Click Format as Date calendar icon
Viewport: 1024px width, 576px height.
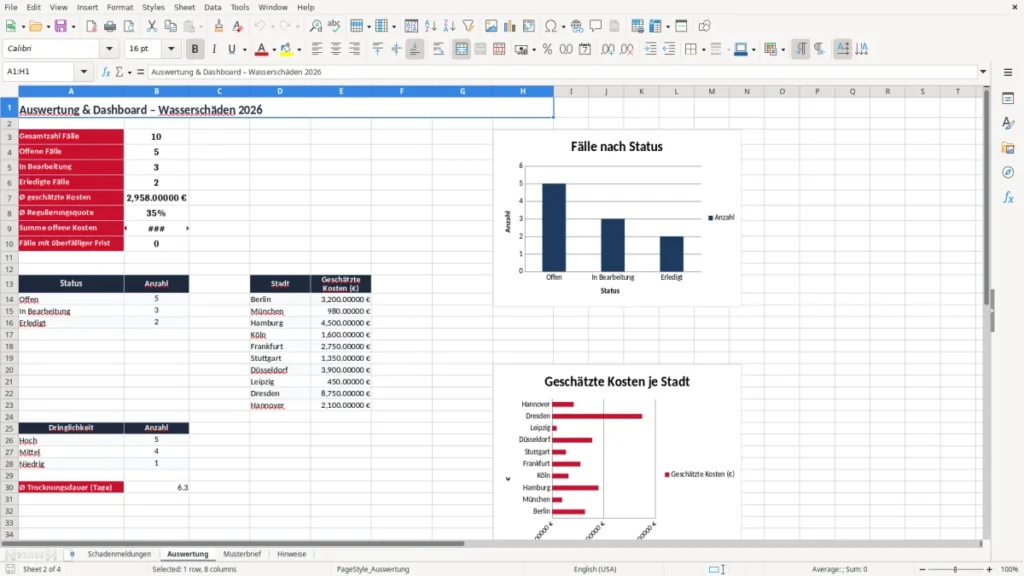(x=585, y=49)
